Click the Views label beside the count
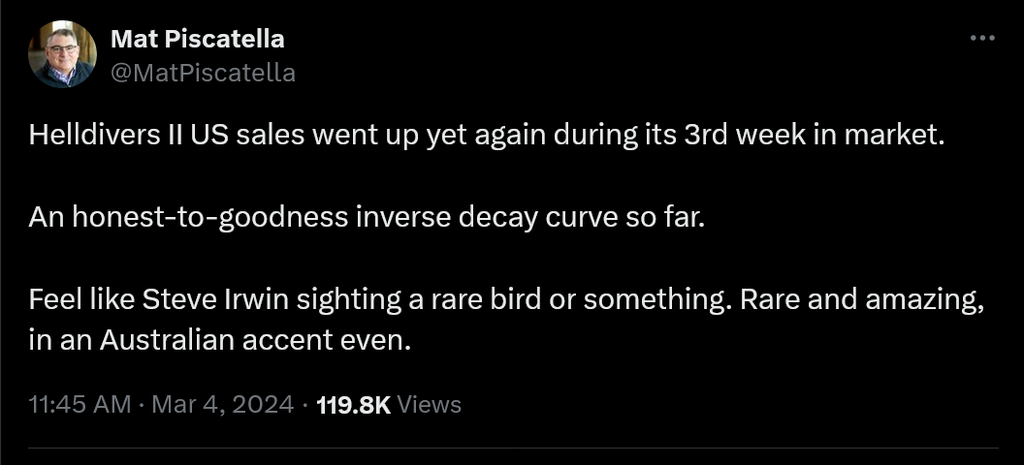The image size is (1024, 465). [429, 405]
